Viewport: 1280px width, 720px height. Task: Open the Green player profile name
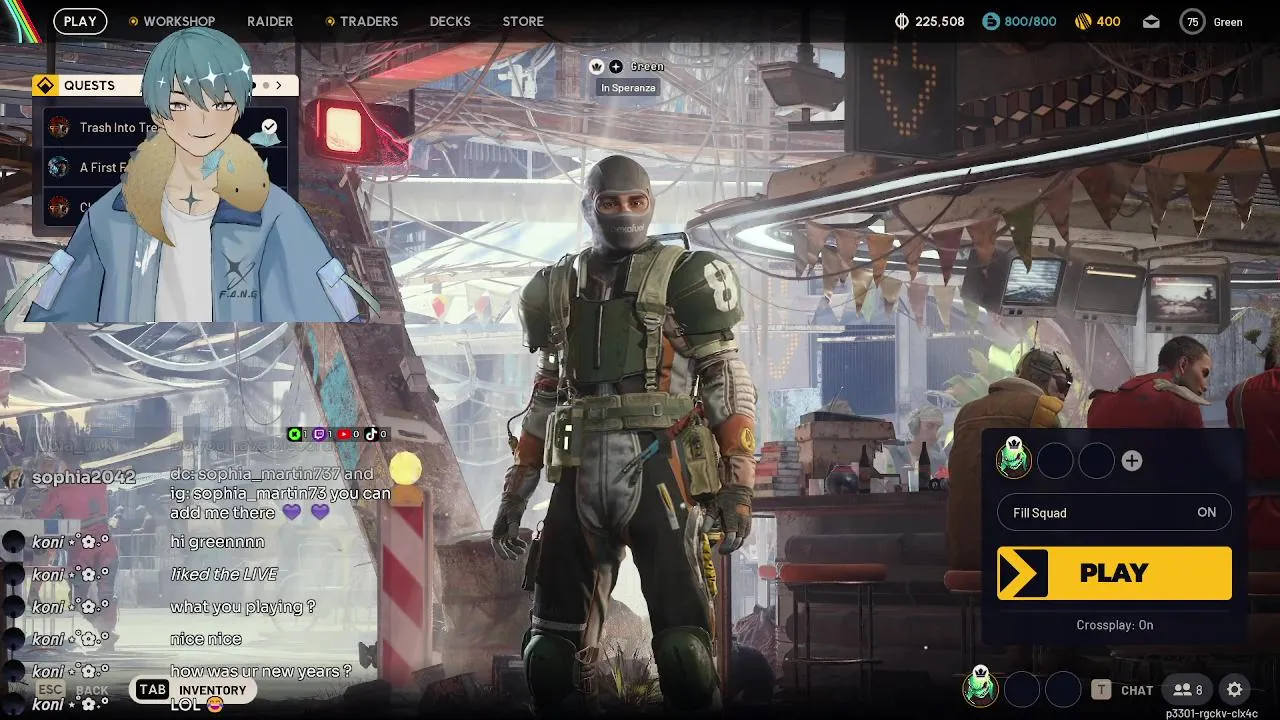[x=1228, y=22]
